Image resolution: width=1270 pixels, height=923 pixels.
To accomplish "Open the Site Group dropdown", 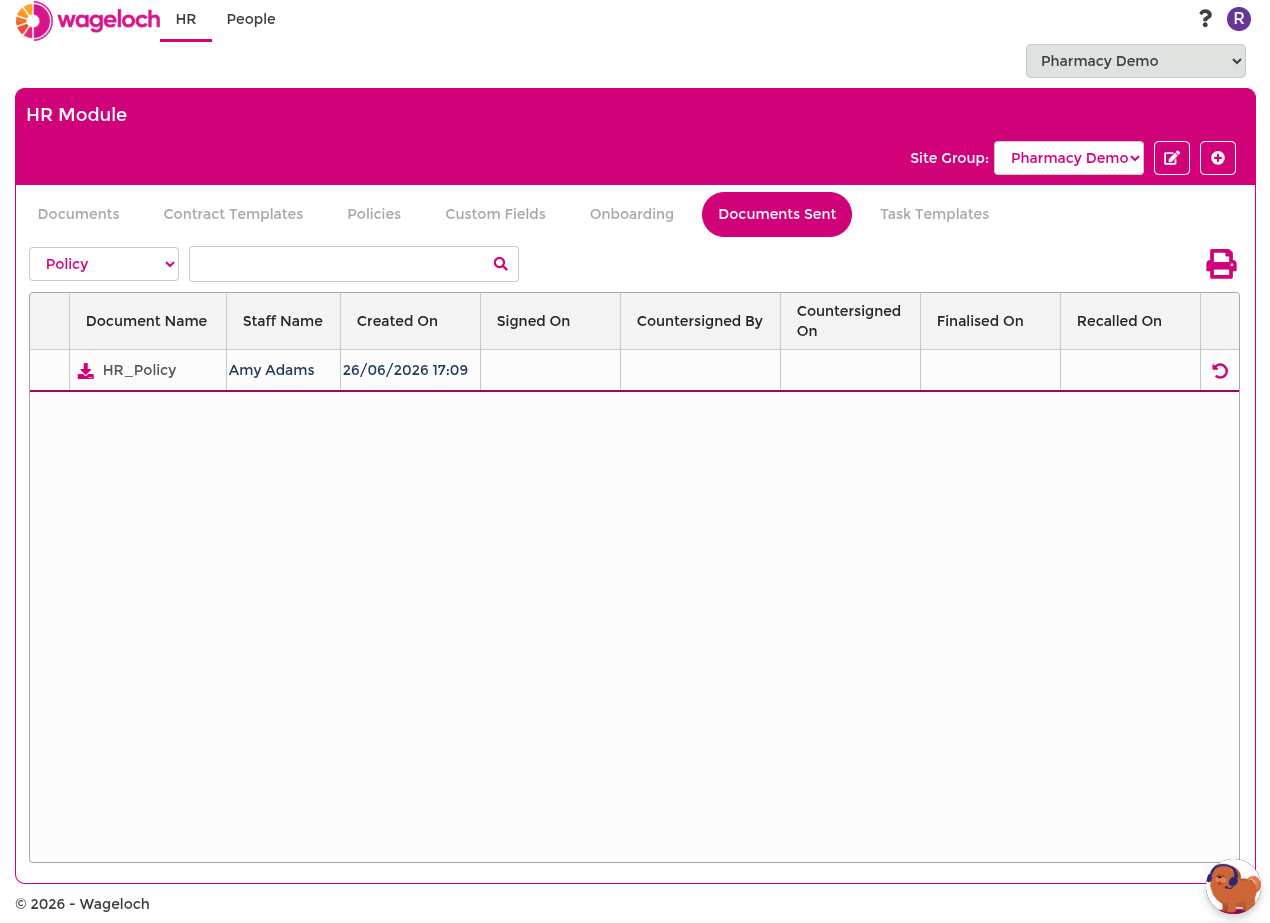I will click(1069, 158).
